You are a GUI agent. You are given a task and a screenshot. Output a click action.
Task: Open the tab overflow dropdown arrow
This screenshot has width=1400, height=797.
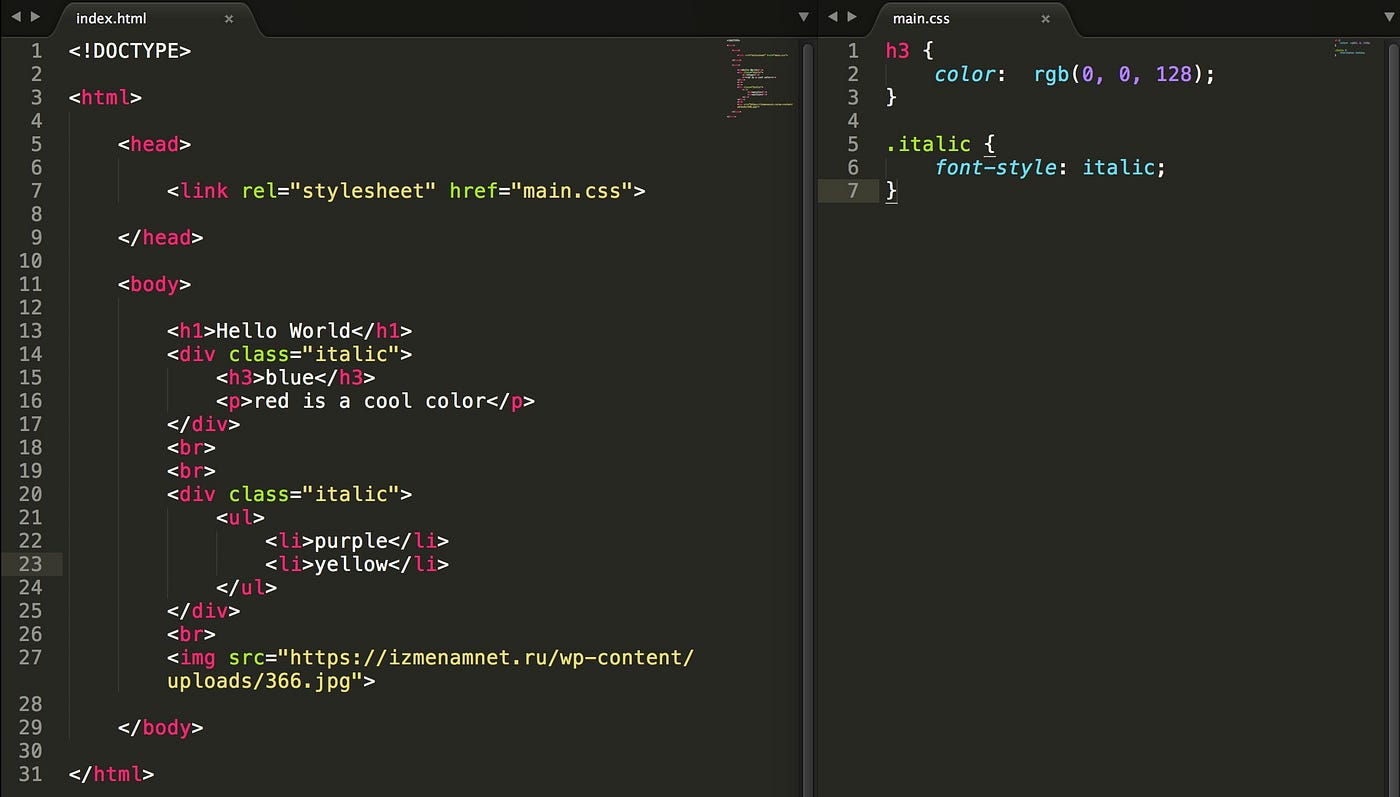click(803, 16)
